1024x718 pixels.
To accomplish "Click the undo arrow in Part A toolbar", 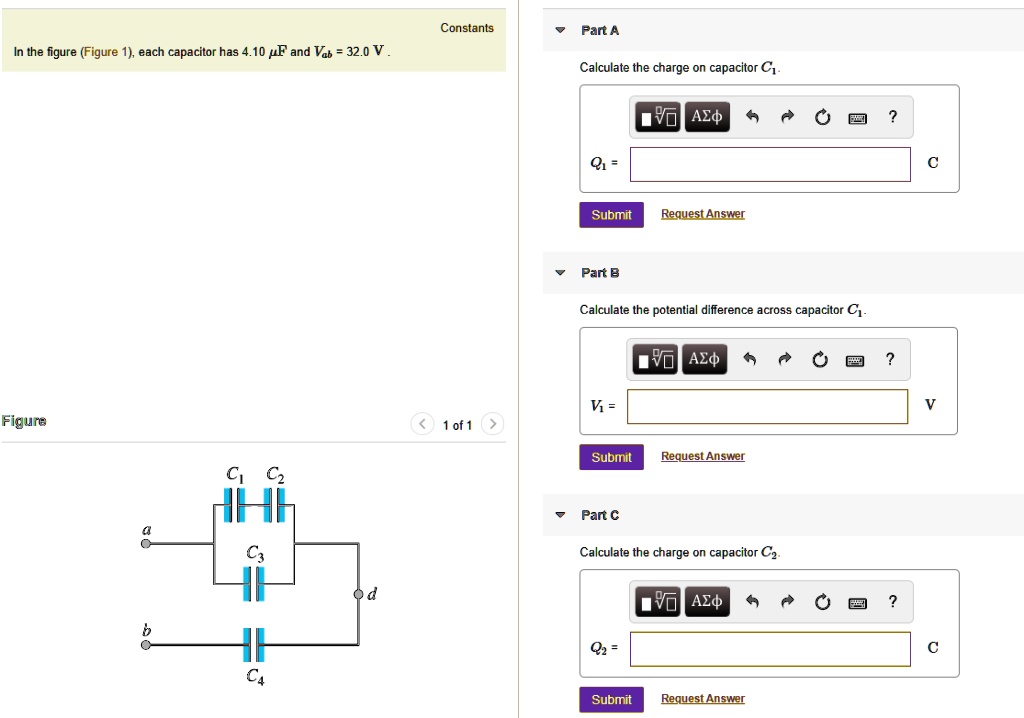I will pyautogui.click(x=752, y=116).
